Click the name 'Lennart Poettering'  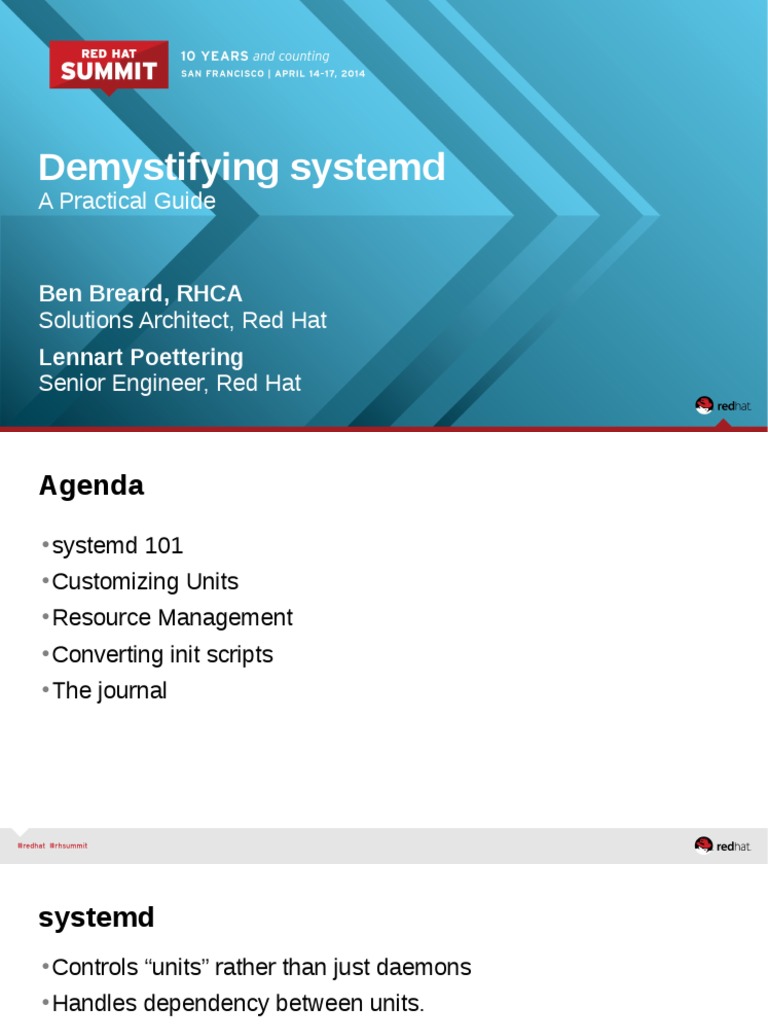(x=141, y=357)
